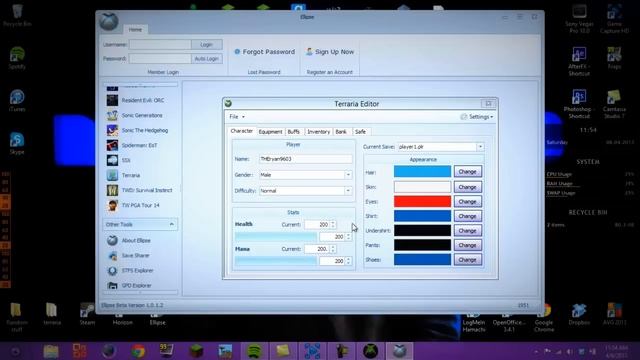Screen dimensions: 640x360
Task: Adjust the Mana maximum value stepper
Action: point(348,261)
